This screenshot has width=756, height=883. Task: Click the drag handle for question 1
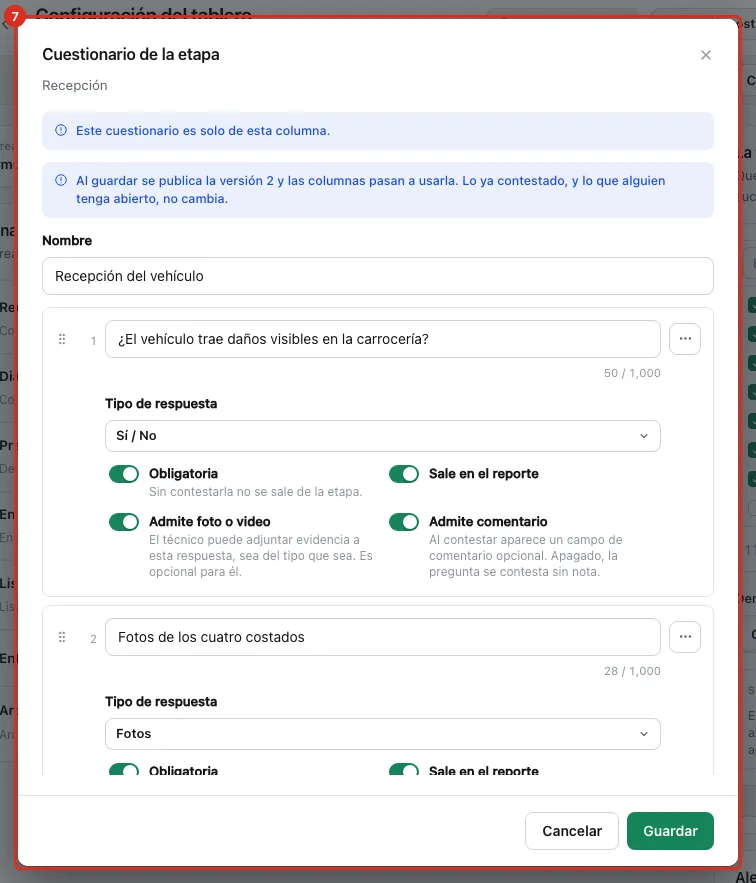(x=62, y=339)
